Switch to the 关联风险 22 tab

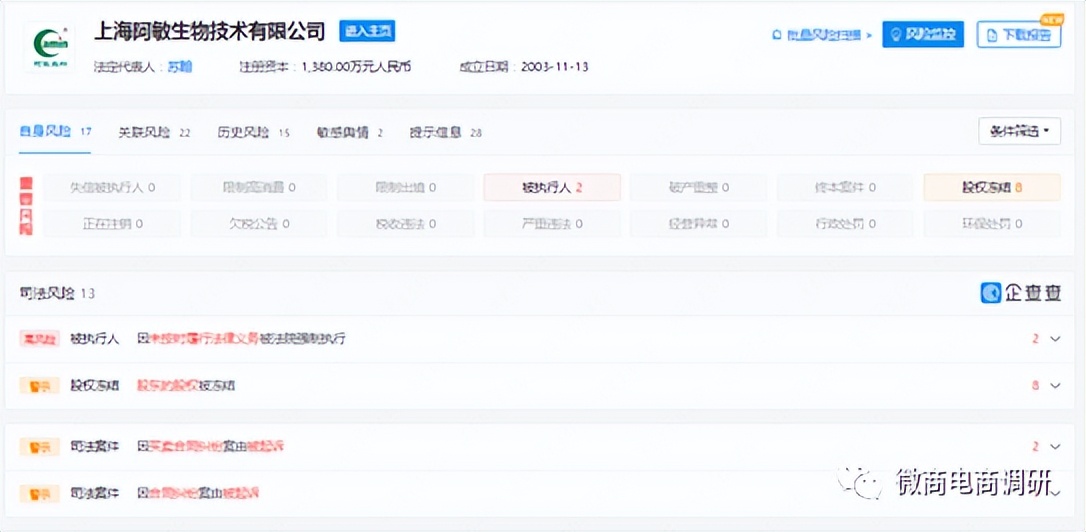154,132
